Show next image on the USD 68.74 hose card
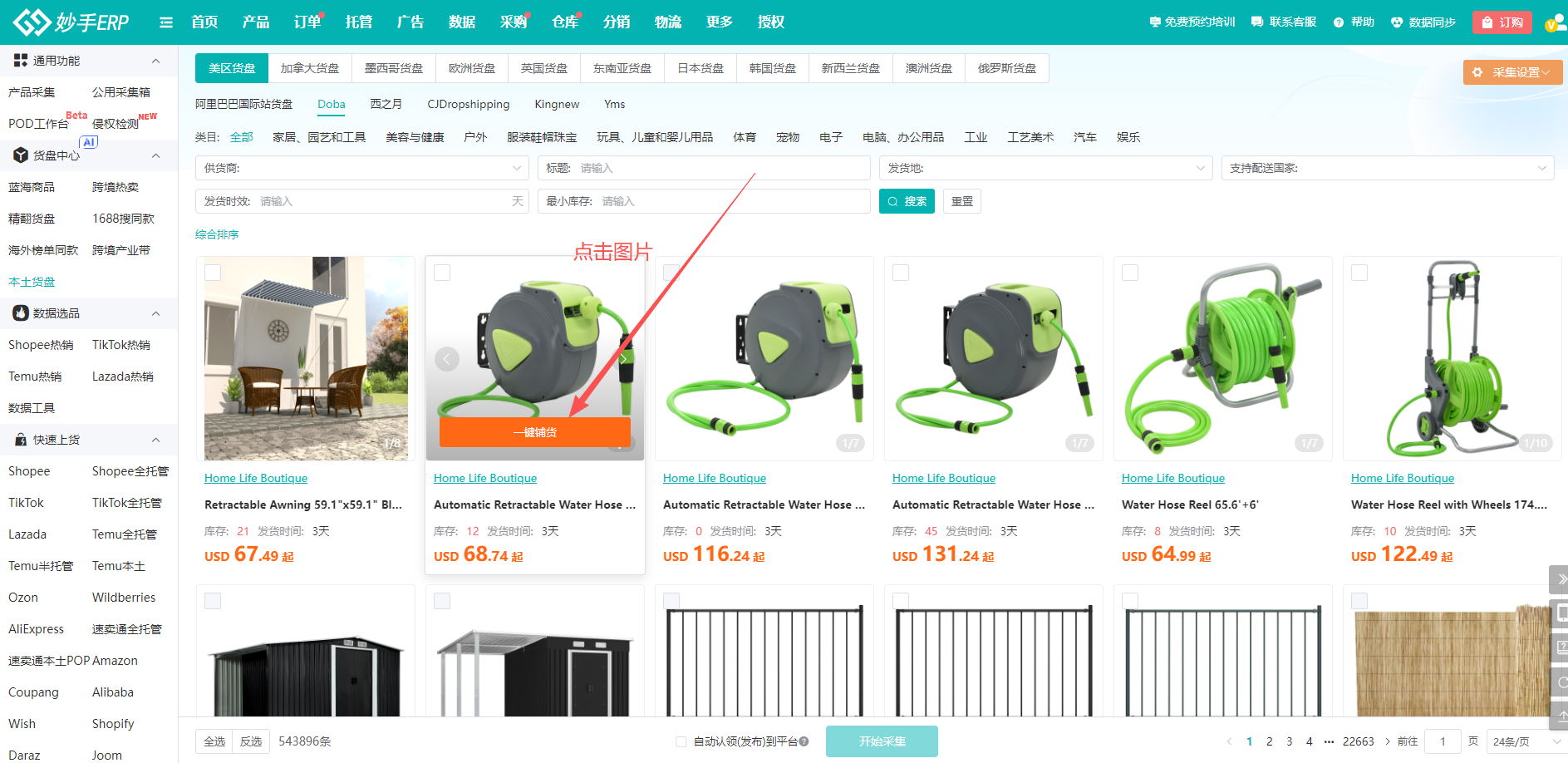This screenshot has width=1568, height=763. coord(623,359)
